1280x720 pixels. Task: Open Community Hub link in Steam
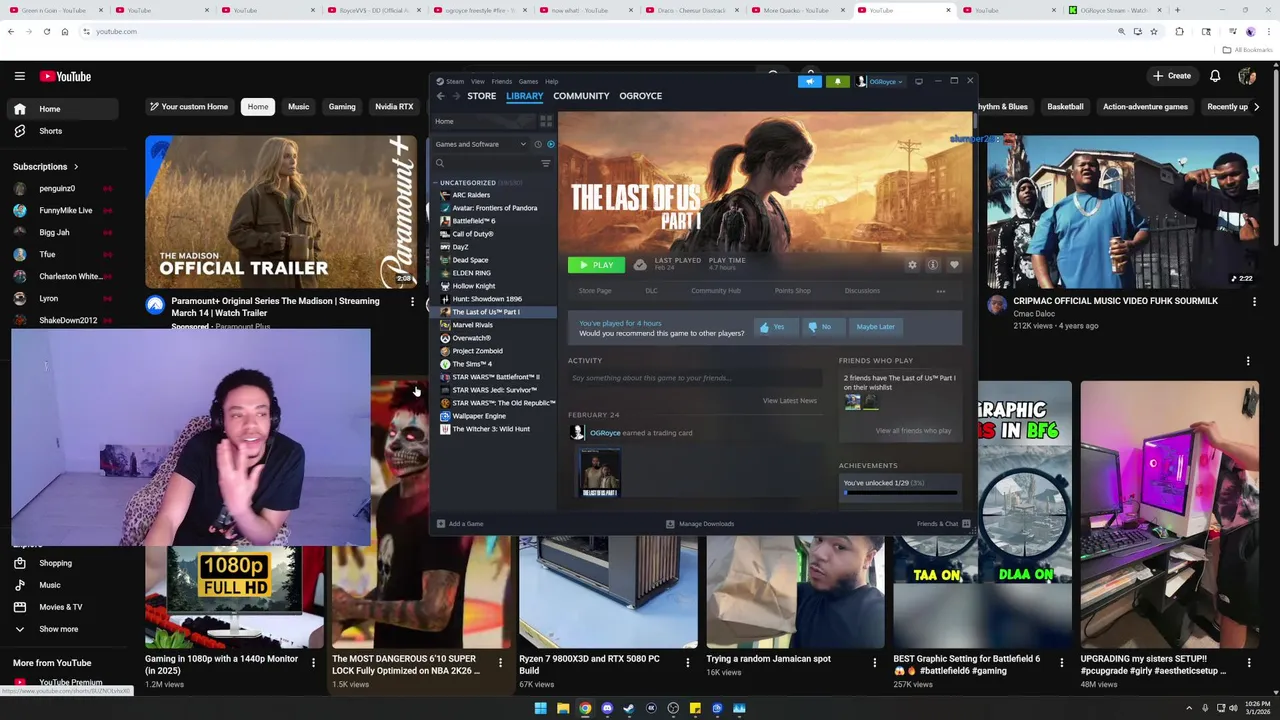click(716, 291)
